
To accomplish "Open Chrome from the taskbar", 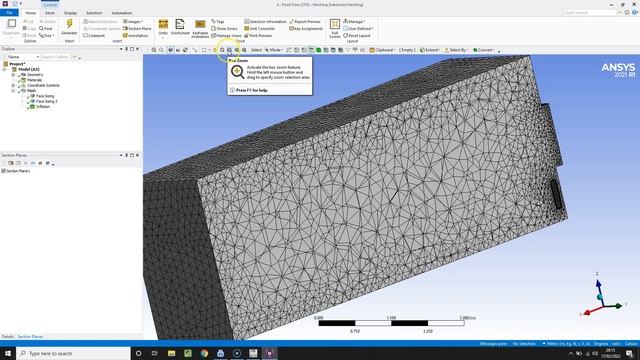I will 204,353.
